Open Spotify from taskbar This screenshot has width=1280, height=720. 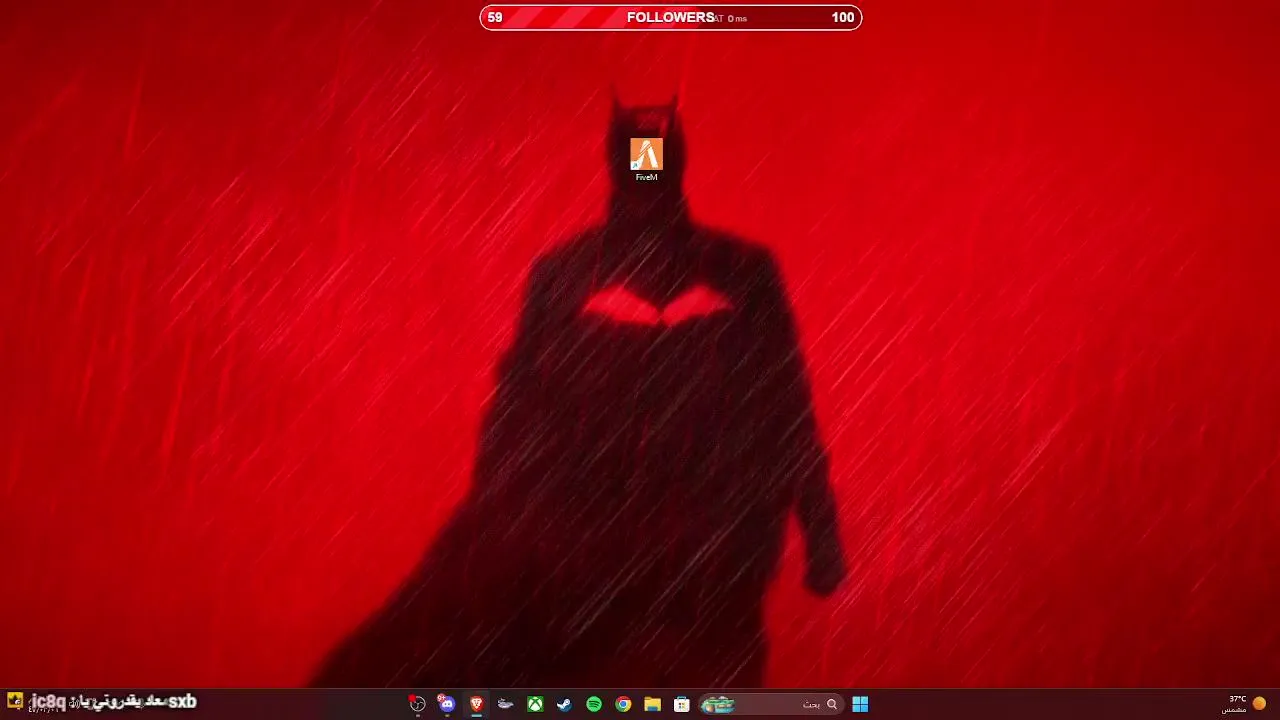594,704
